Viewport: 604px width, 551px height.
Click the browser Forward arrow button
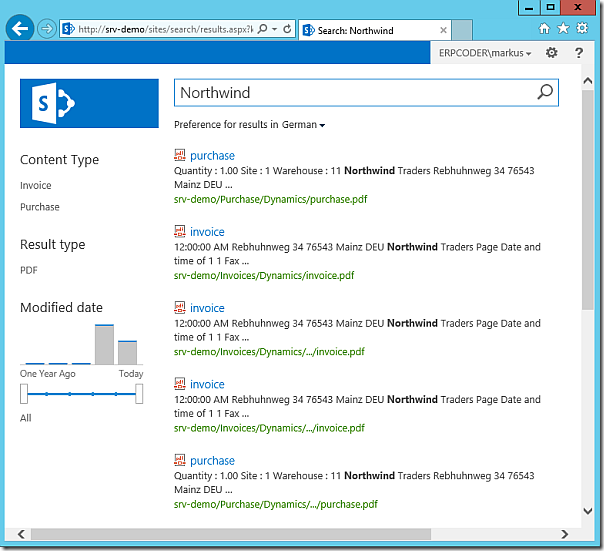(47, 29)
